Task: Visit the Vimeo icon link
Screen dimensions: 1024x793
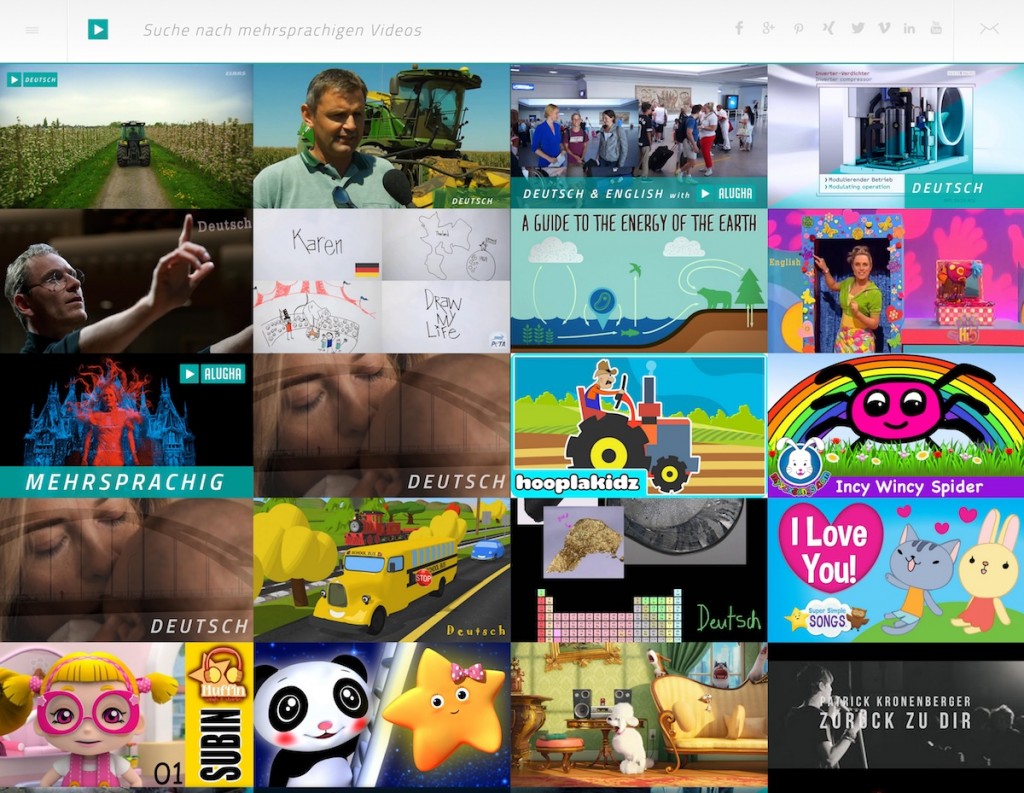Action: tap(884, 28)
